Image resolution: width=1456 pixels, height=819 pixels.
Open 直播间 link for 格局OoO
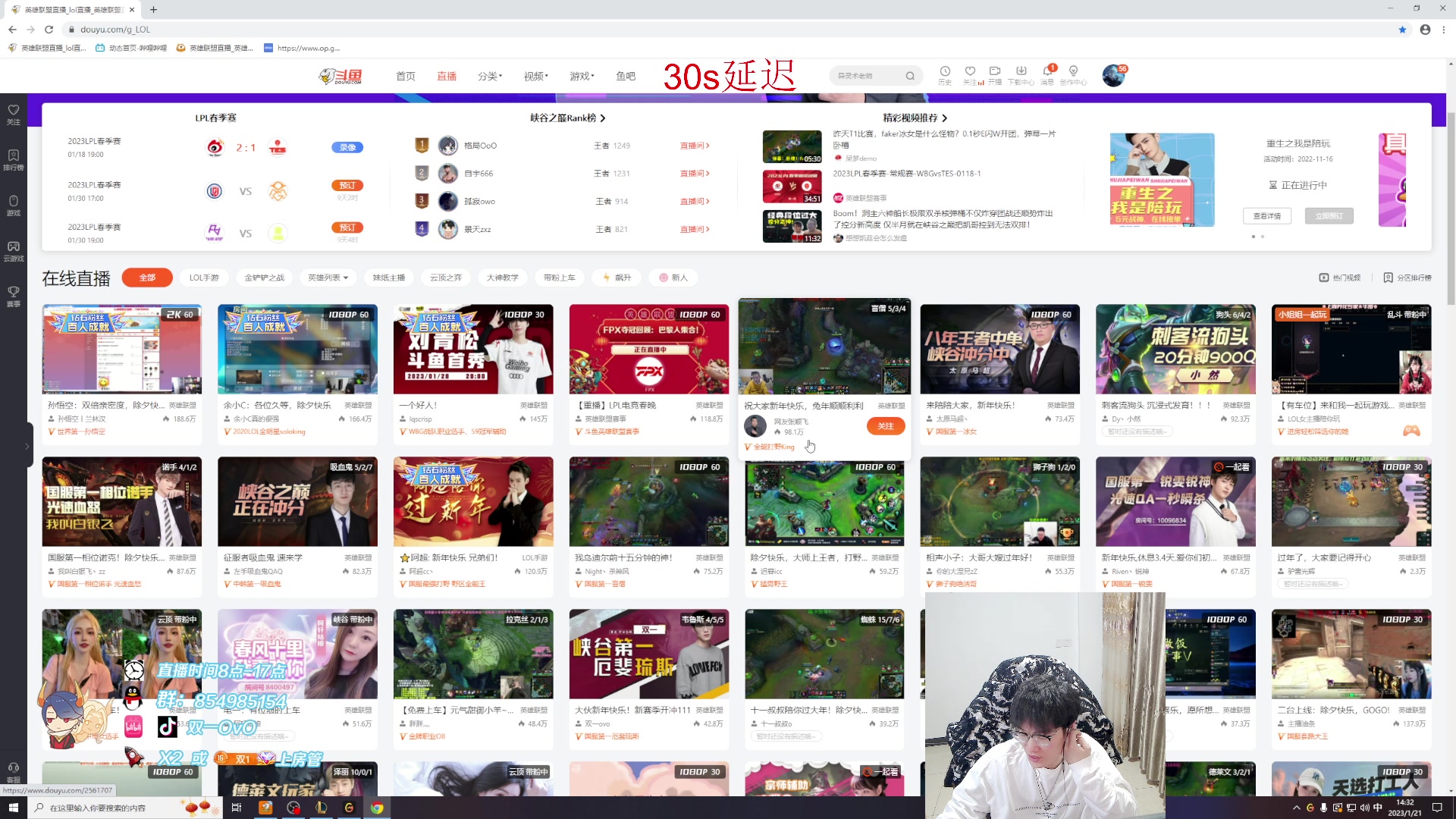[694, 146]
